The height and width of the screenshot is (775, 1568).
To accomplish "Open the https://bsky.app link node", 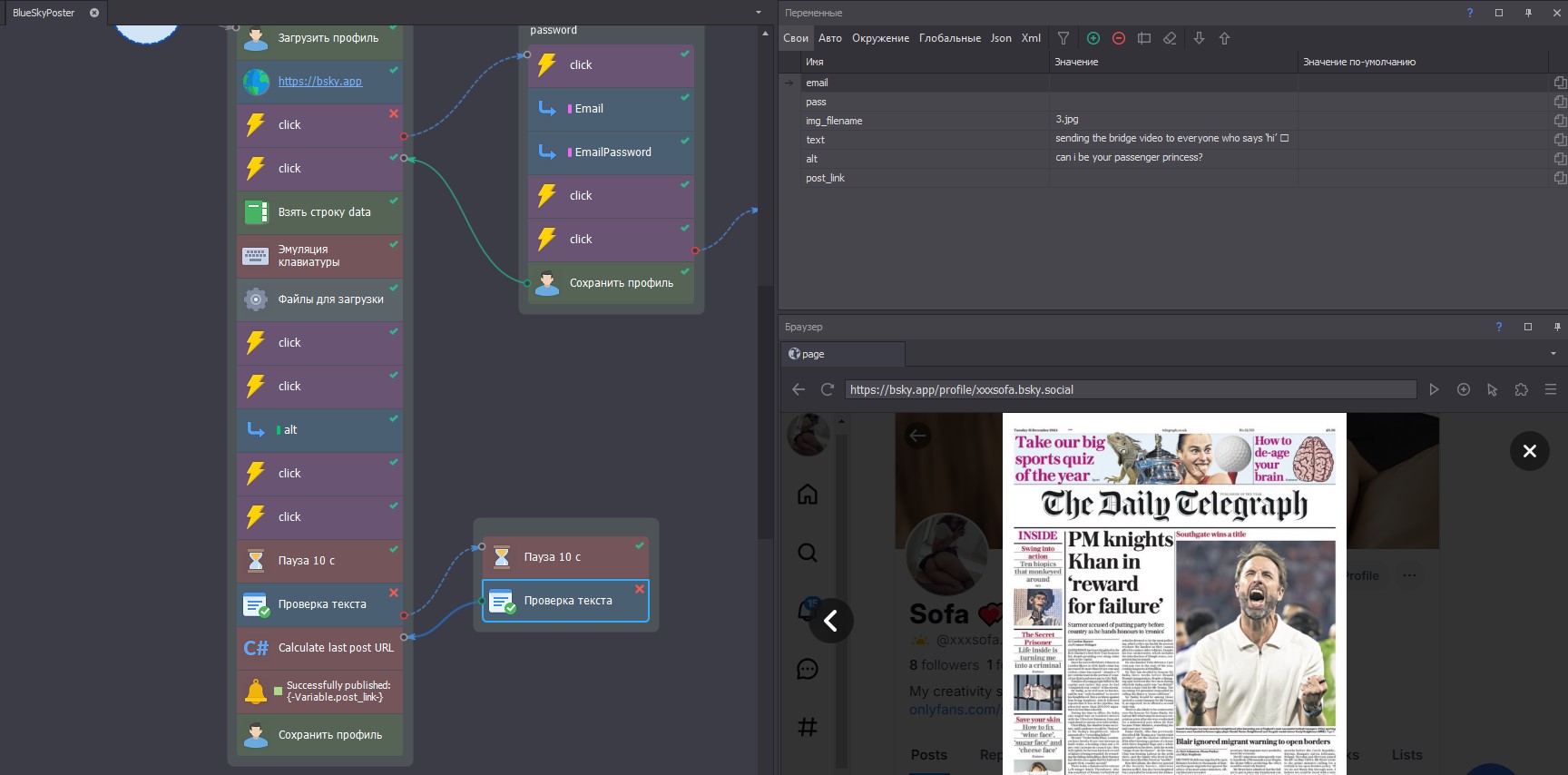I will tap(319, 82).
